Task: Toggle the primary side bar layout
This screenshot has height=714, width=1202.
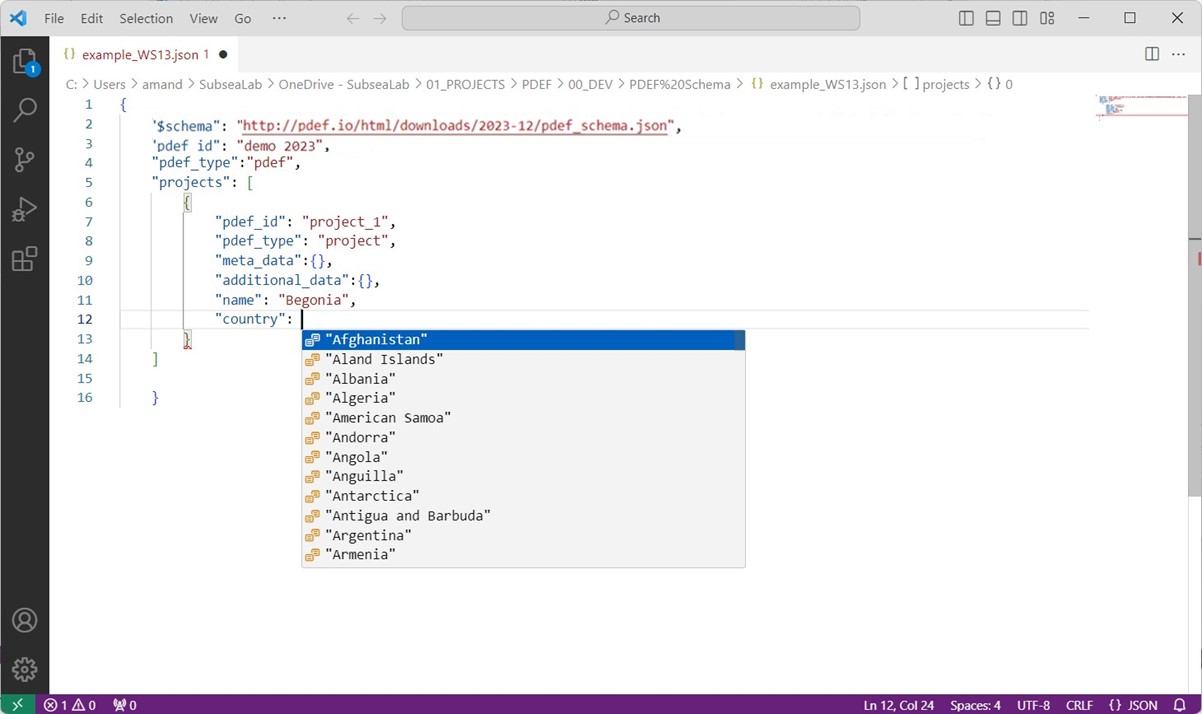Action: pyautogui.click(x=966, y=18)
